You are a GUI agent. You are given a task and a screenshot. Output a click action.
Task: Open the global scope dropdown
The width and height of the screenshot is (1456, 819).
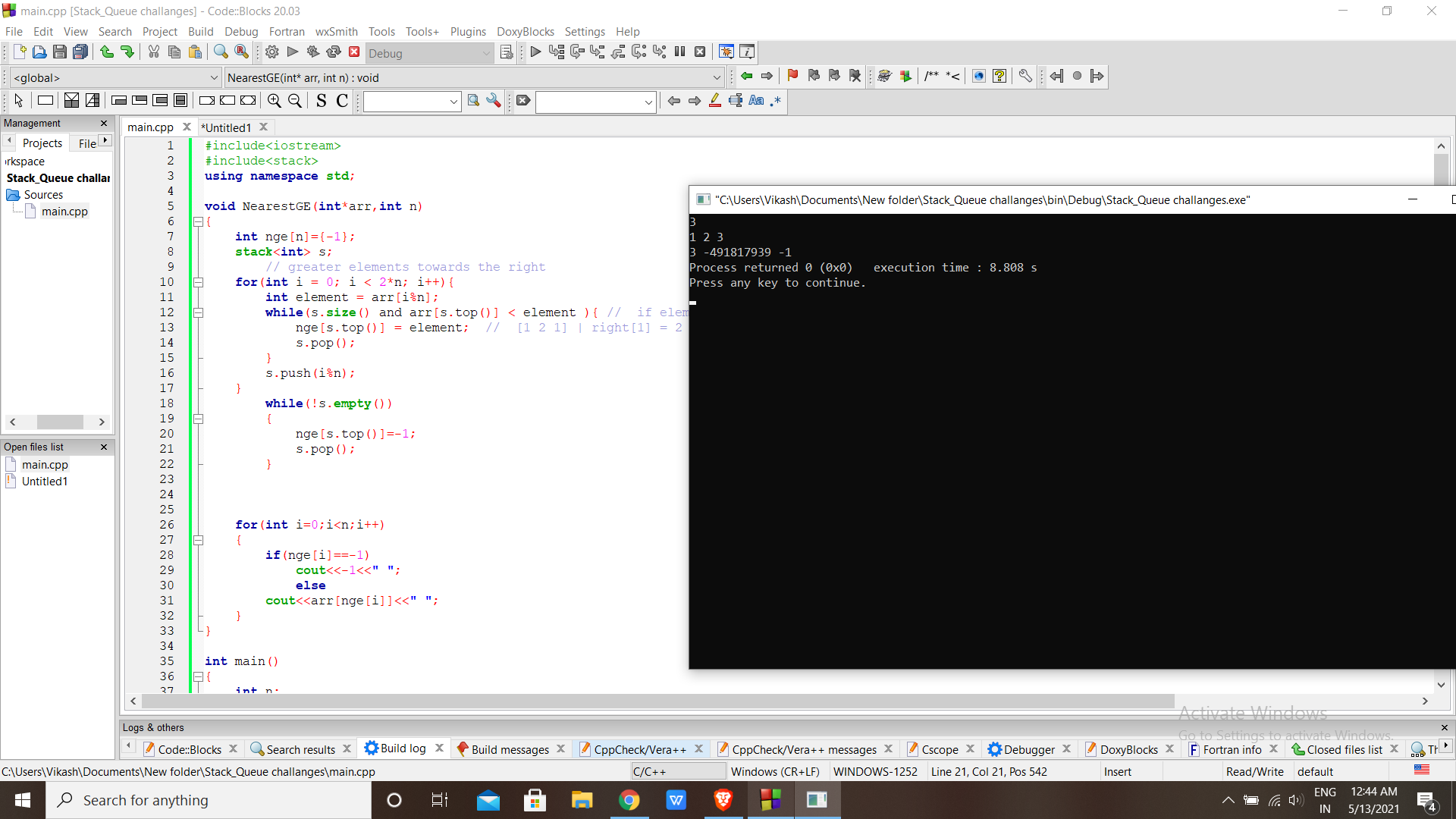[x=115, y=77]
